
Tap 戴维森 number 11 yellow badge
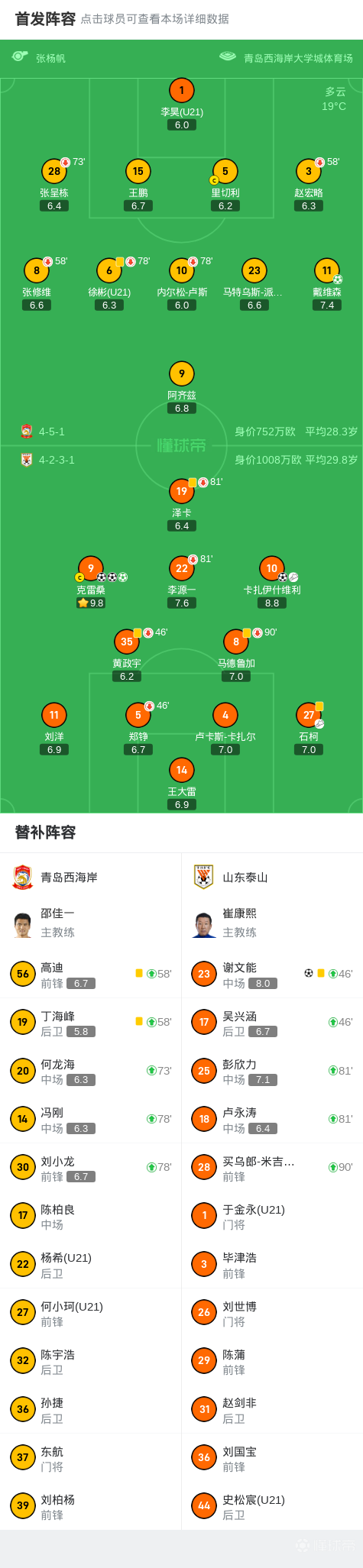(327, 270)
